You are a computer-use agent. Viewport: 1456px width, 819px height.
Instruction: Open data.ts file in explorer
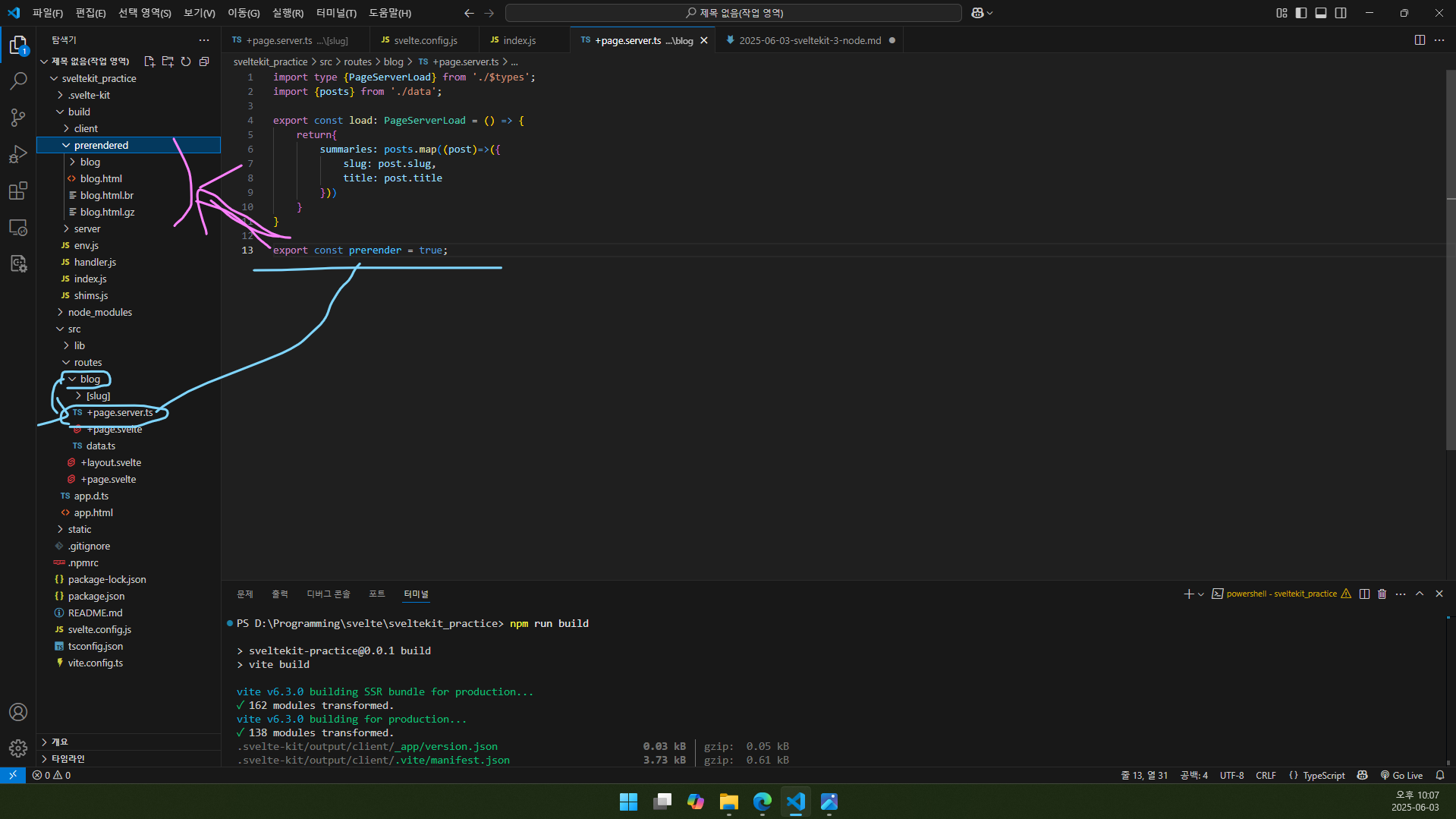click(x=128, y=446)
